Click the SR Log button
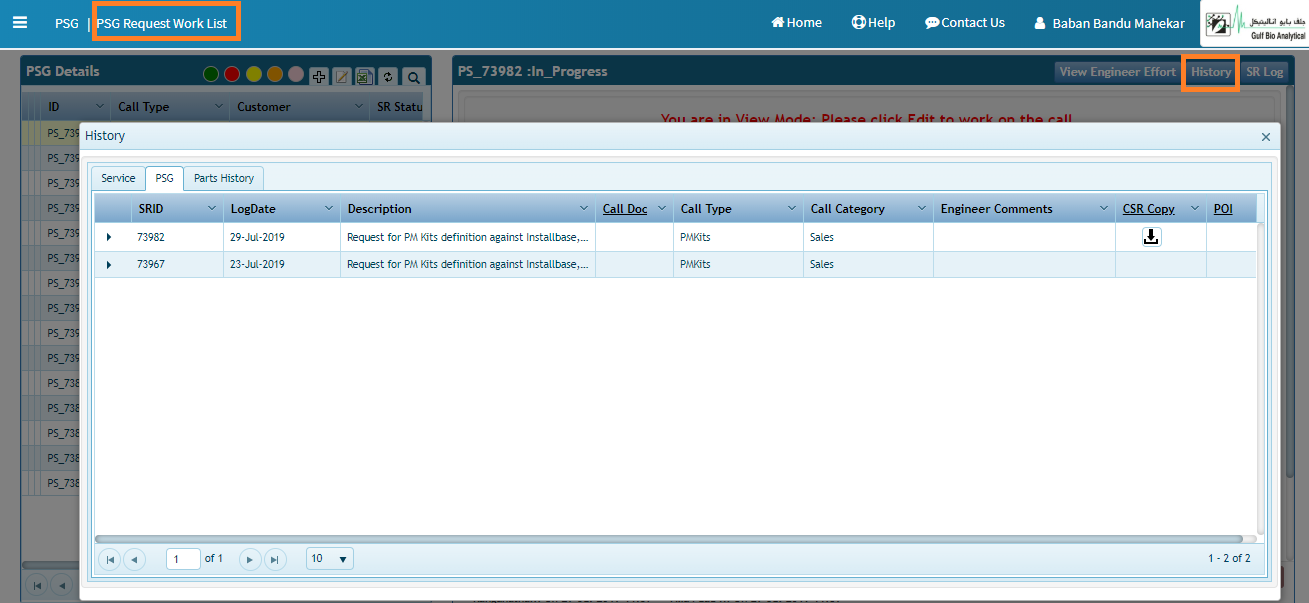The width and height of the screenshot is (1309, 603). pyautogui.click(x=1265, y=72)
